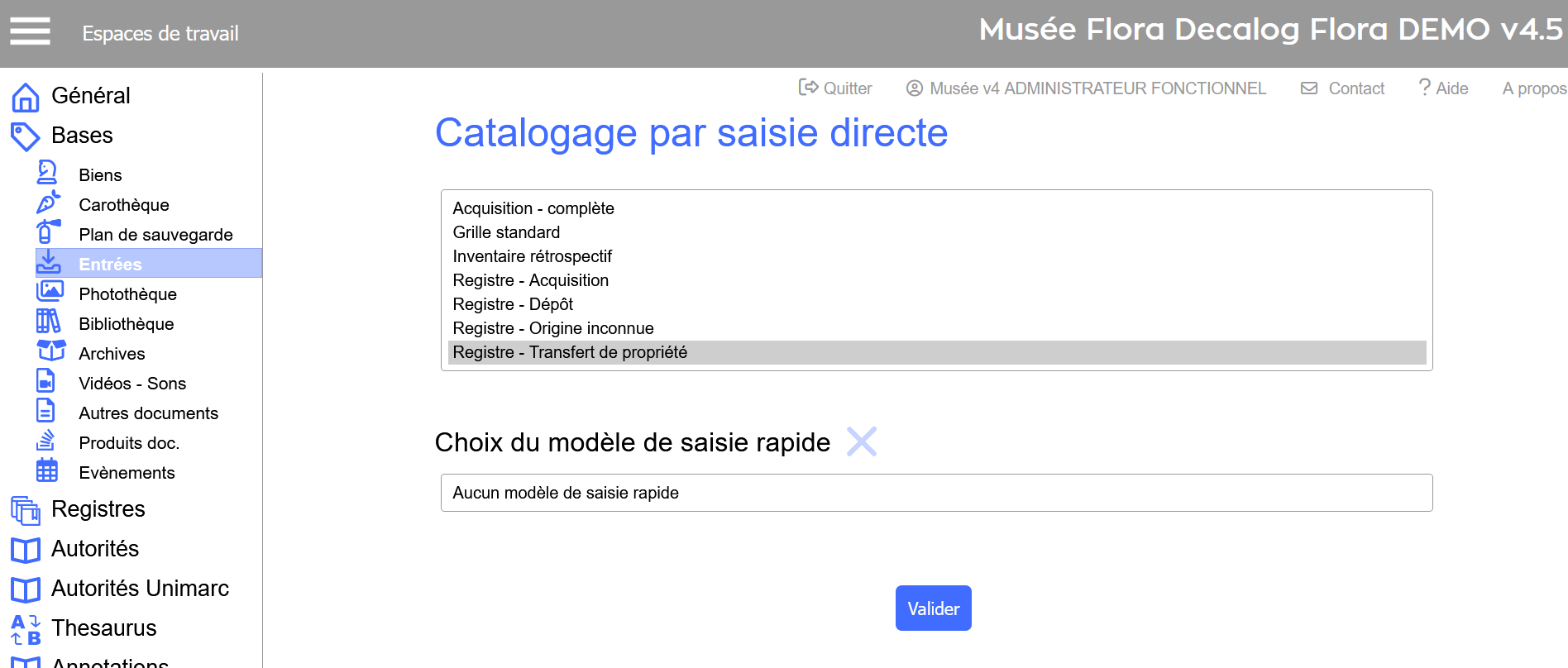Choose Inventaire rétrospectif entry grid
This screenshot has height=668, width=1568.
[x=532, y=256]
